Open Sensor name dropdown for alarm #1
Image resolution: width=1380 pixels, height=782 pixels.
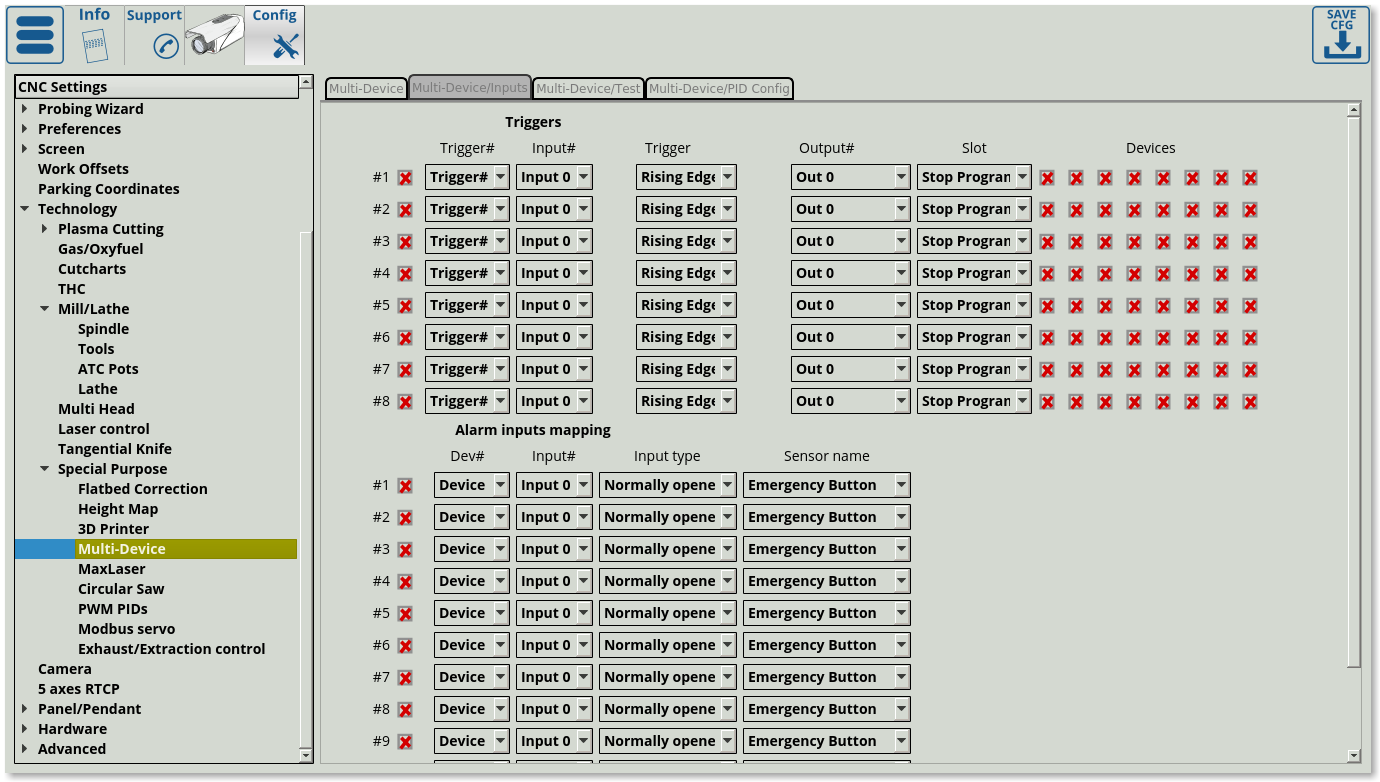coord(826,485)
